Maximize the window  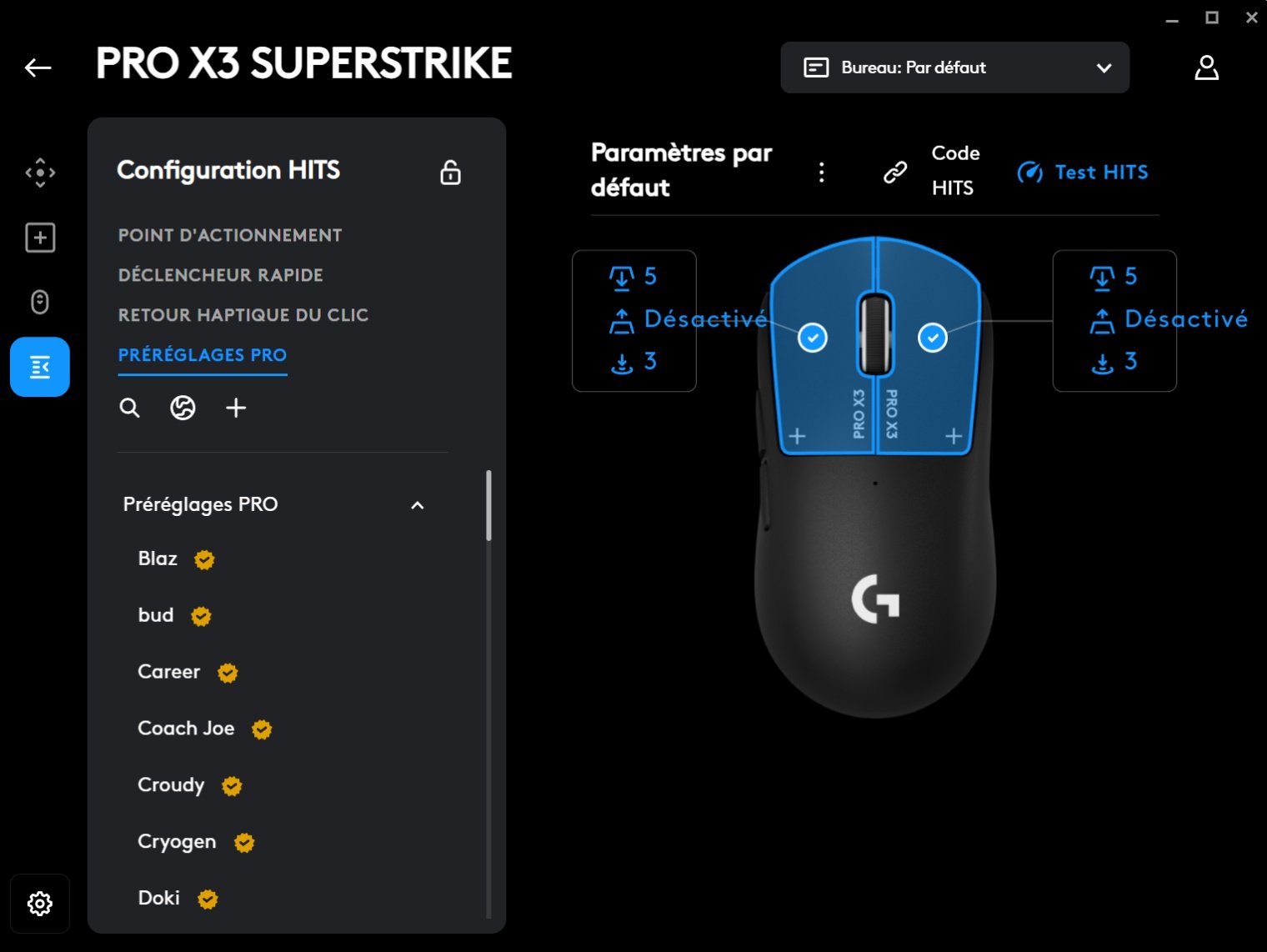(x=1212, y=18)
